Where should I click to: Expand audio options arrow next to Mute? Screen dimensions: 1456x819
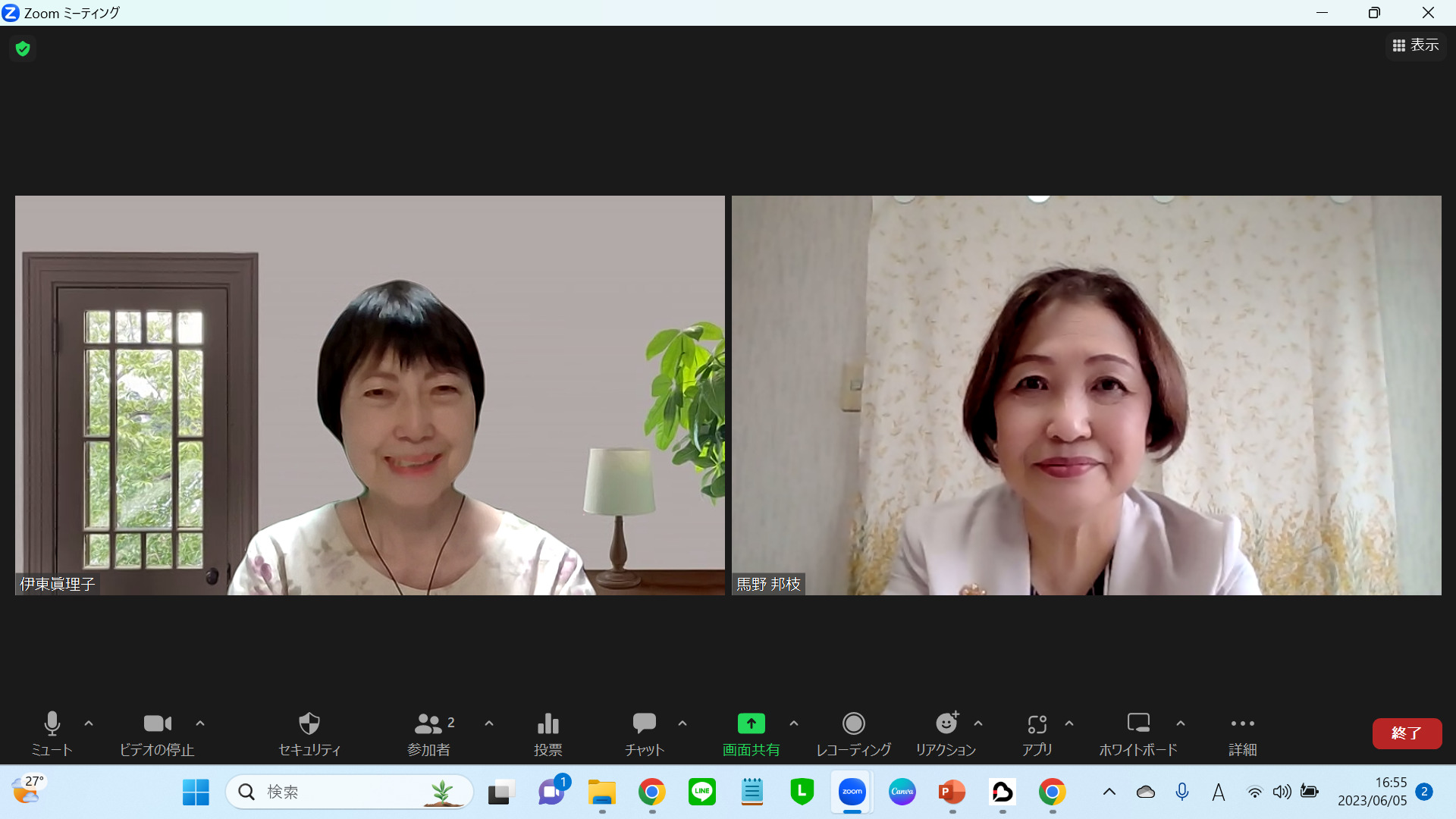click(89, 723)
